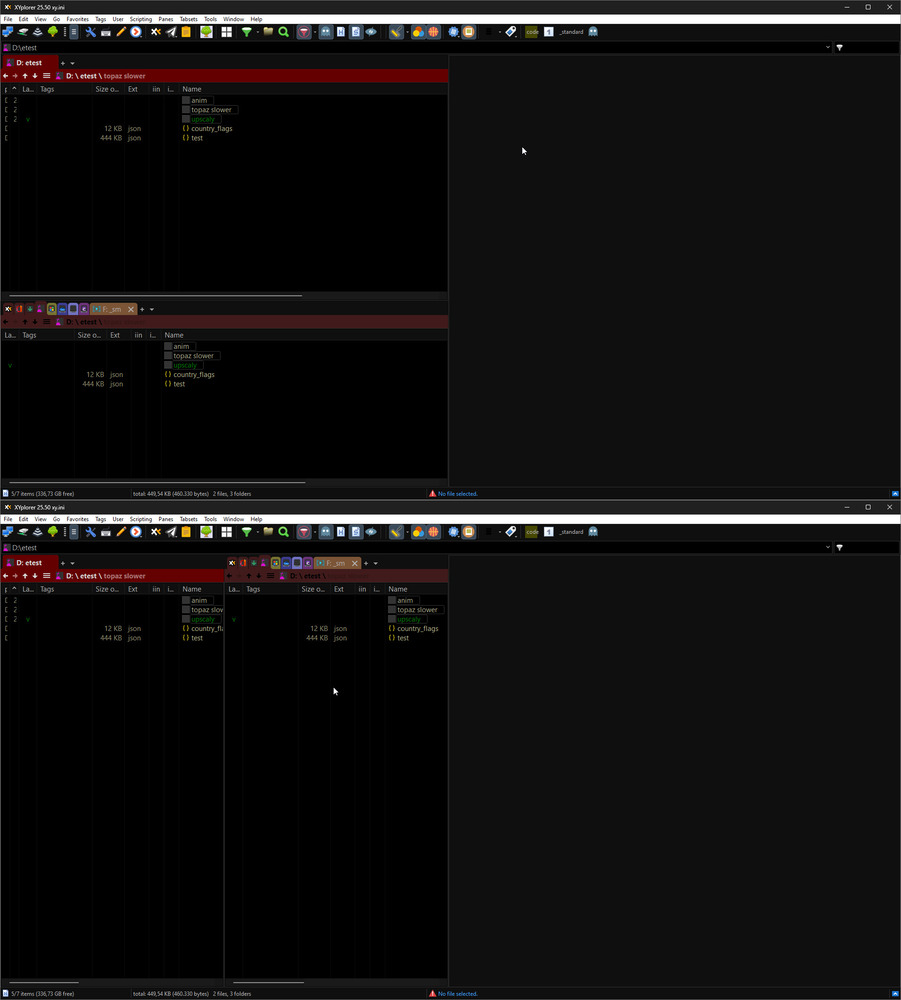Toggle the paintbrush color filter button in bottom window
The height and width of the screenshot is (1000, 901).
396,532
